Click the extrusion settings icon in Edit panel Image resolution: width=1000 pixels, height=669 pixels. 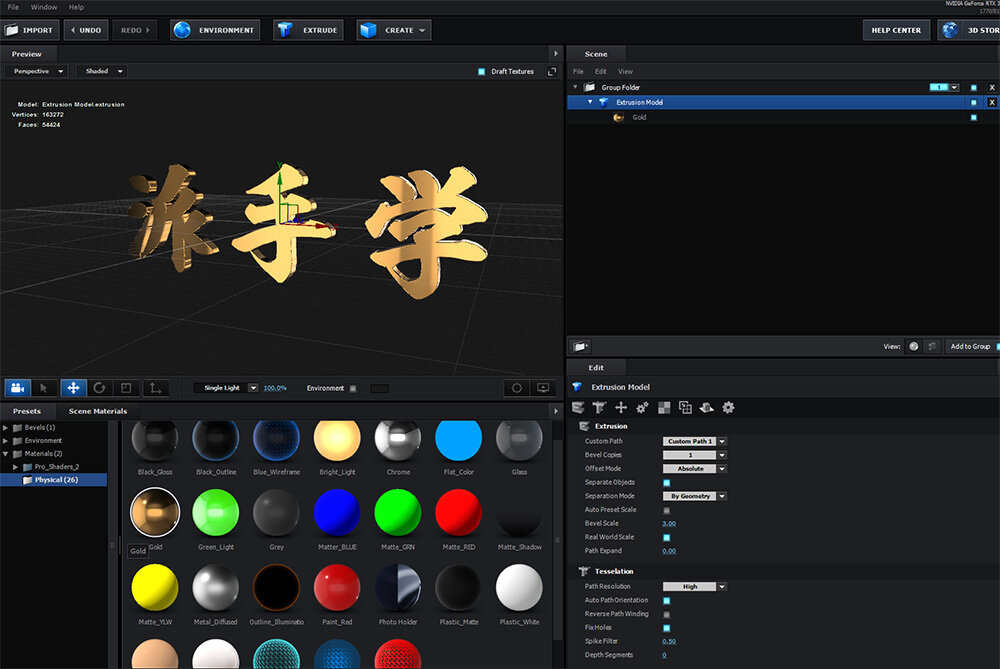578,407
